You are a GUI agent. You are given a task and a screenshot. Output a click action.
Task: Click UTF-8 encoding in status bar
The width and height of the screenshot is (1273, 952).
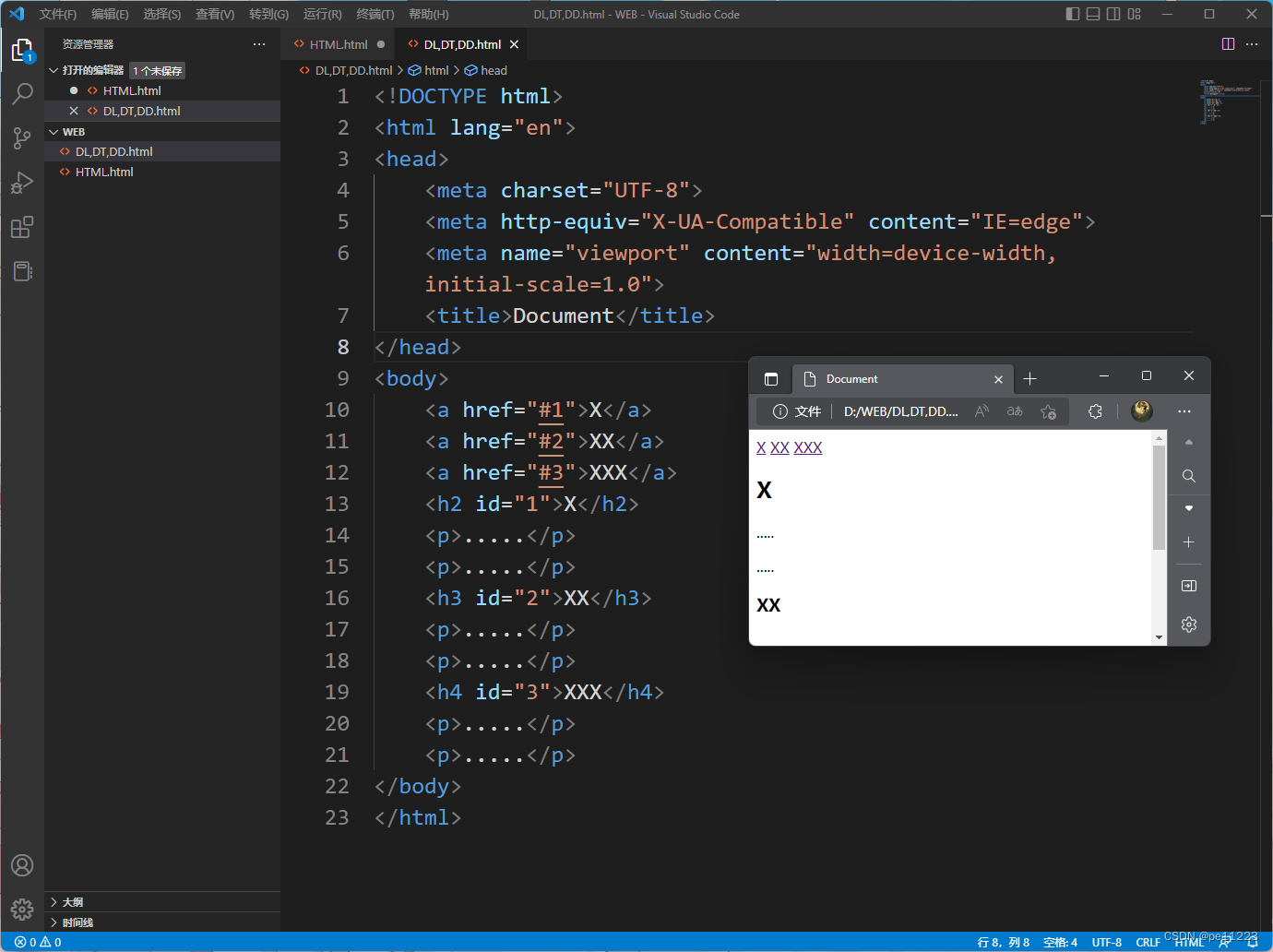click(x=1107, y=942)
